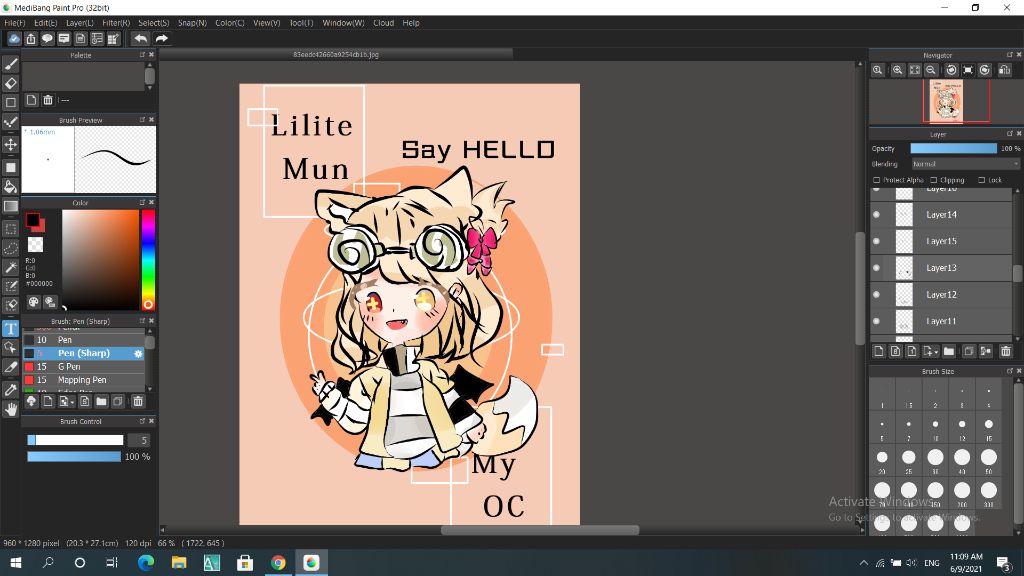Click the brush size slider in Brush Control
Viewport: 1024px width, 576px height.
[x=75, y=440]
